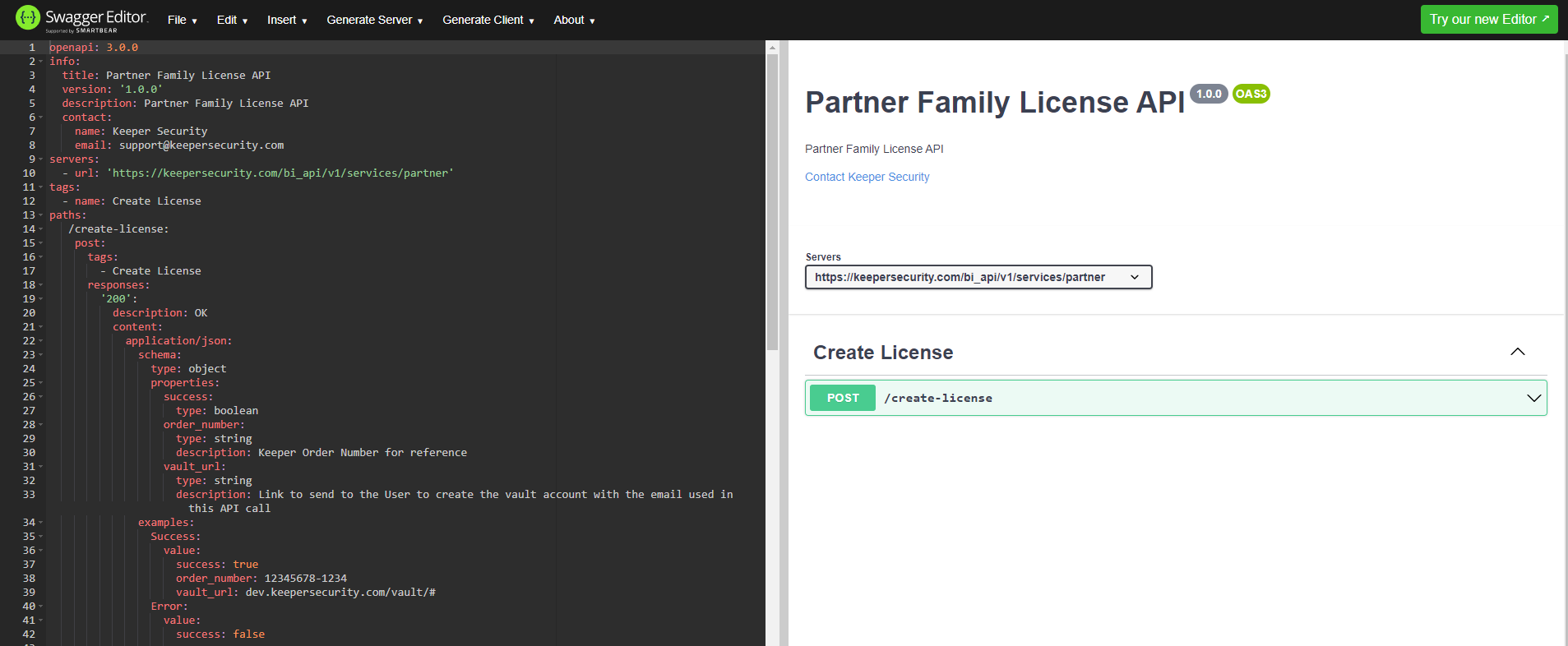Click the code editor vertical scrollbar
Viewport: 1568px width, 646px height.
(x=772, y=201)
